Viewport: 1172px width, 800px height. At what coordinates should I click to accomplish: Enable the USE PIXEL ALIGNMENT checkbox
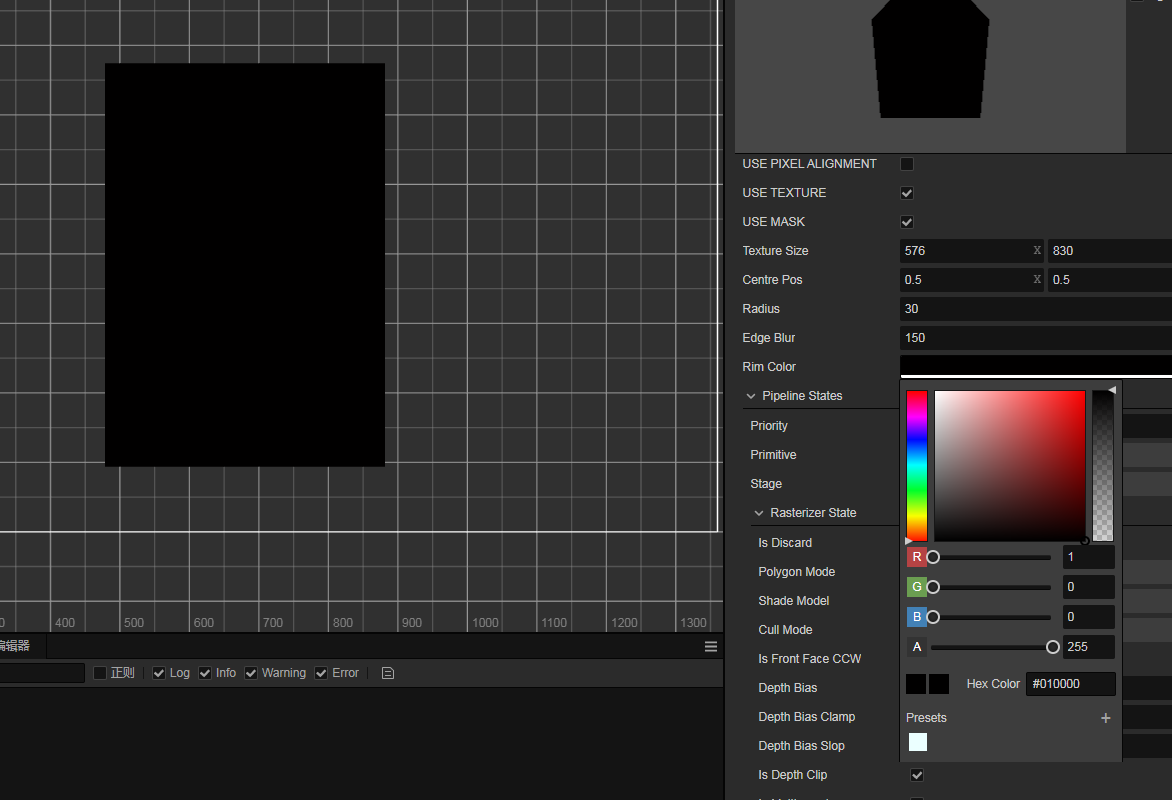pyautogui.click(x=907, y=164)
